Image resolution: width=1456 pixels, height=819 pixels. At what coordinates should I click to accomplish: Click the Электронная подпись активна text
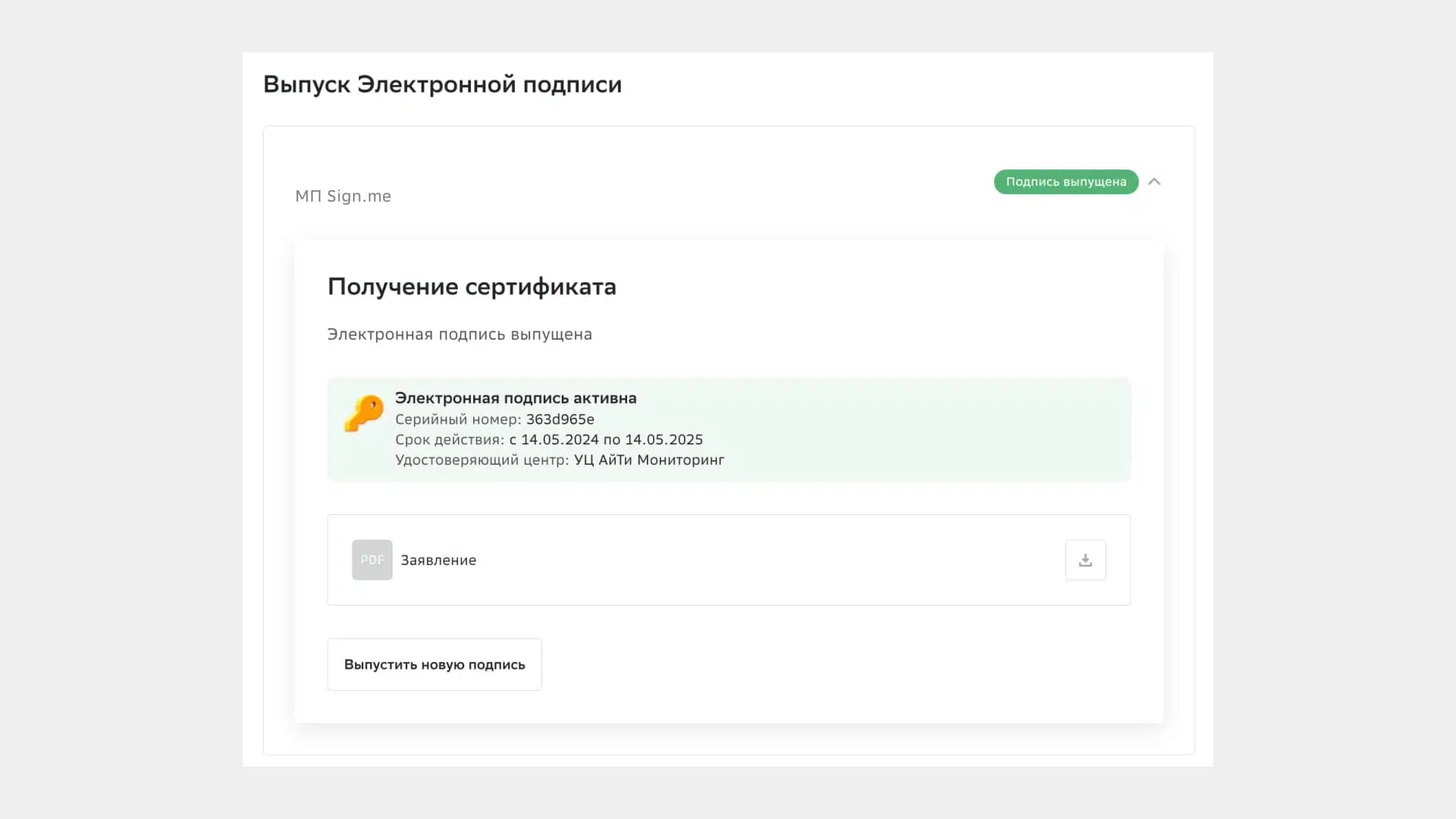pos(516,398)
